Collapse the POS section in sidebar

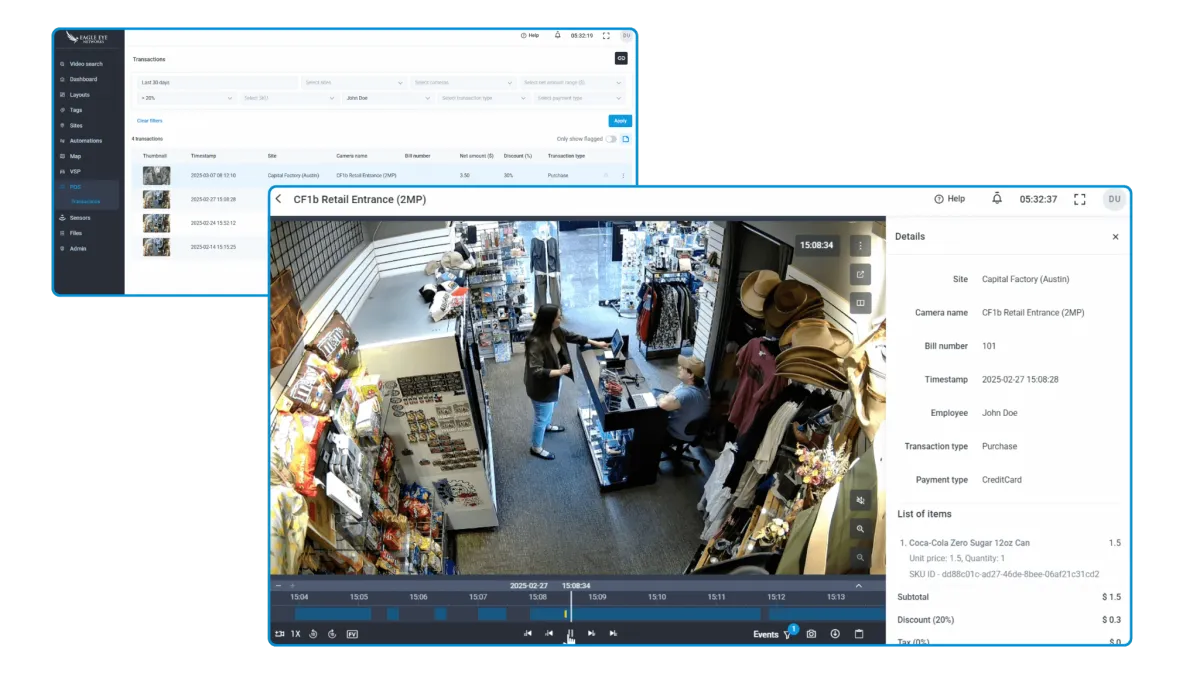tap(87, 187)
